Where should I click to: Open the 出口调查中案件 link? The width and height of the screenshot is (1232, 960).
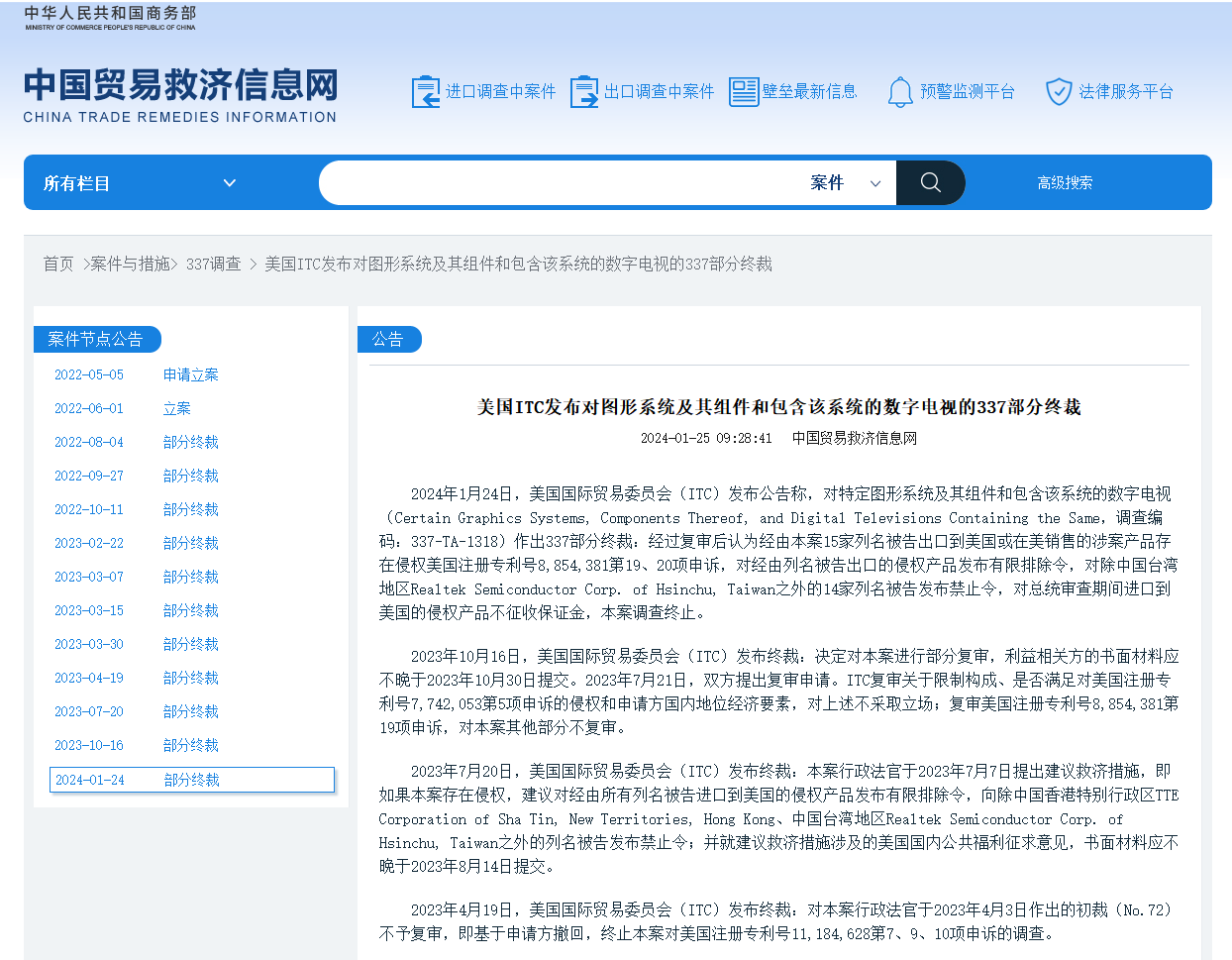(x=659, y=92)
